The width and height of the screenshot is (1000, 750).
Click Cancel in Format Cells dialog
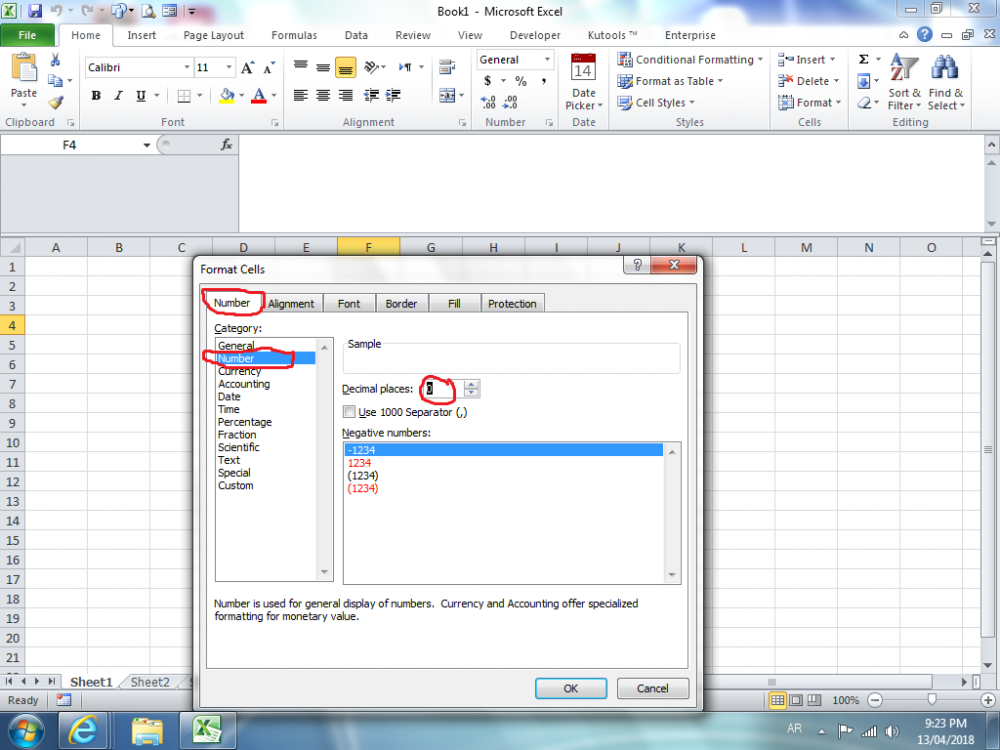tap(652, 688)
